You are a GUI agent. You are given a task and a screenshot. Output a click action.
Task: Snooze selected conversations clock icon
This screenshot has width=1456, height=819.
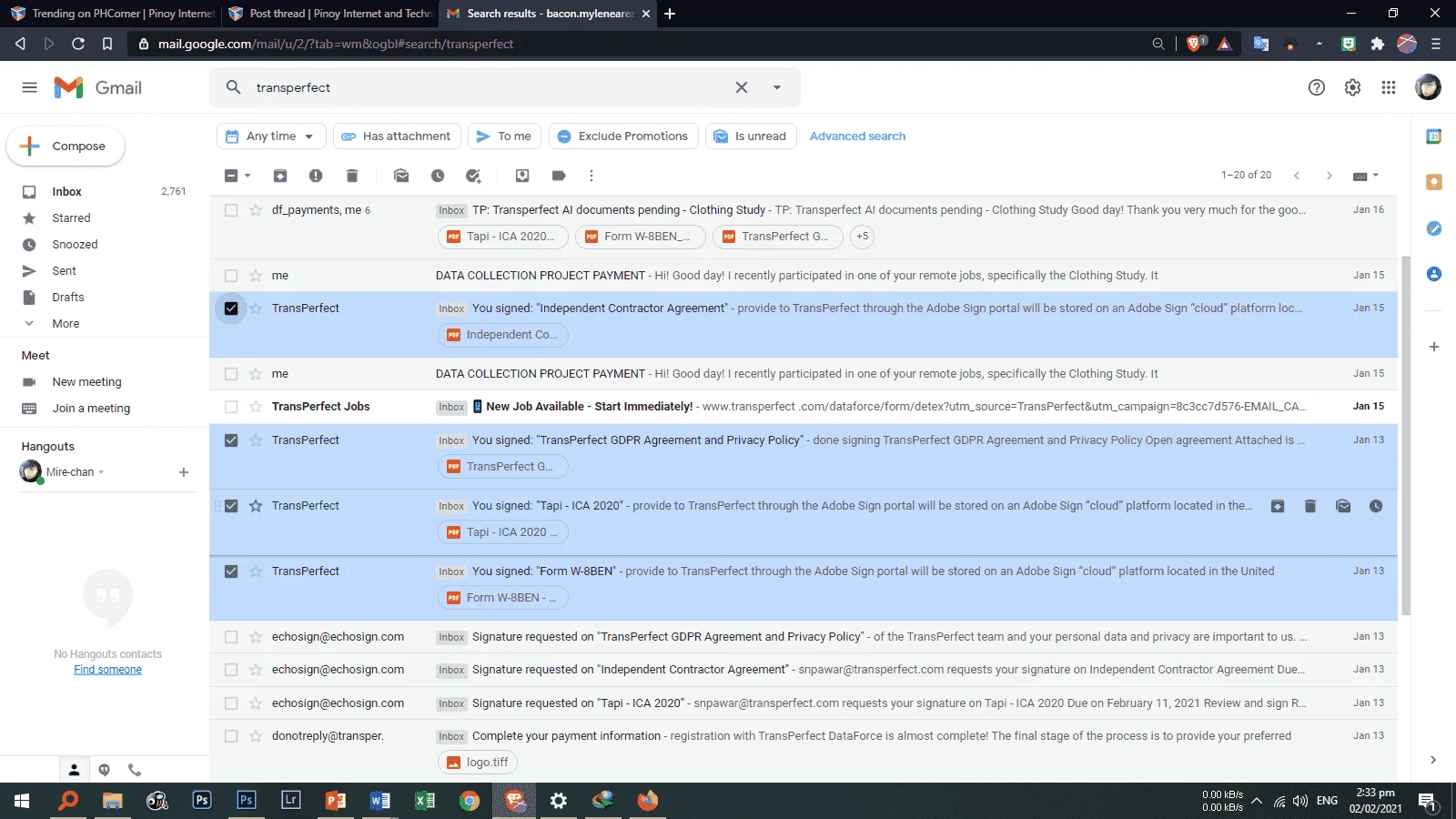[438, 176]
